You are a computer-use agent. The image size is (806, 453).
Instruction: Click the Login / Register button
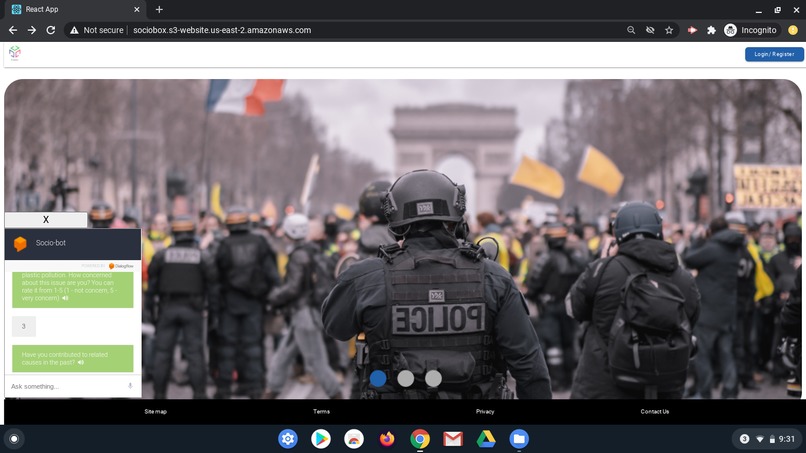774,54
